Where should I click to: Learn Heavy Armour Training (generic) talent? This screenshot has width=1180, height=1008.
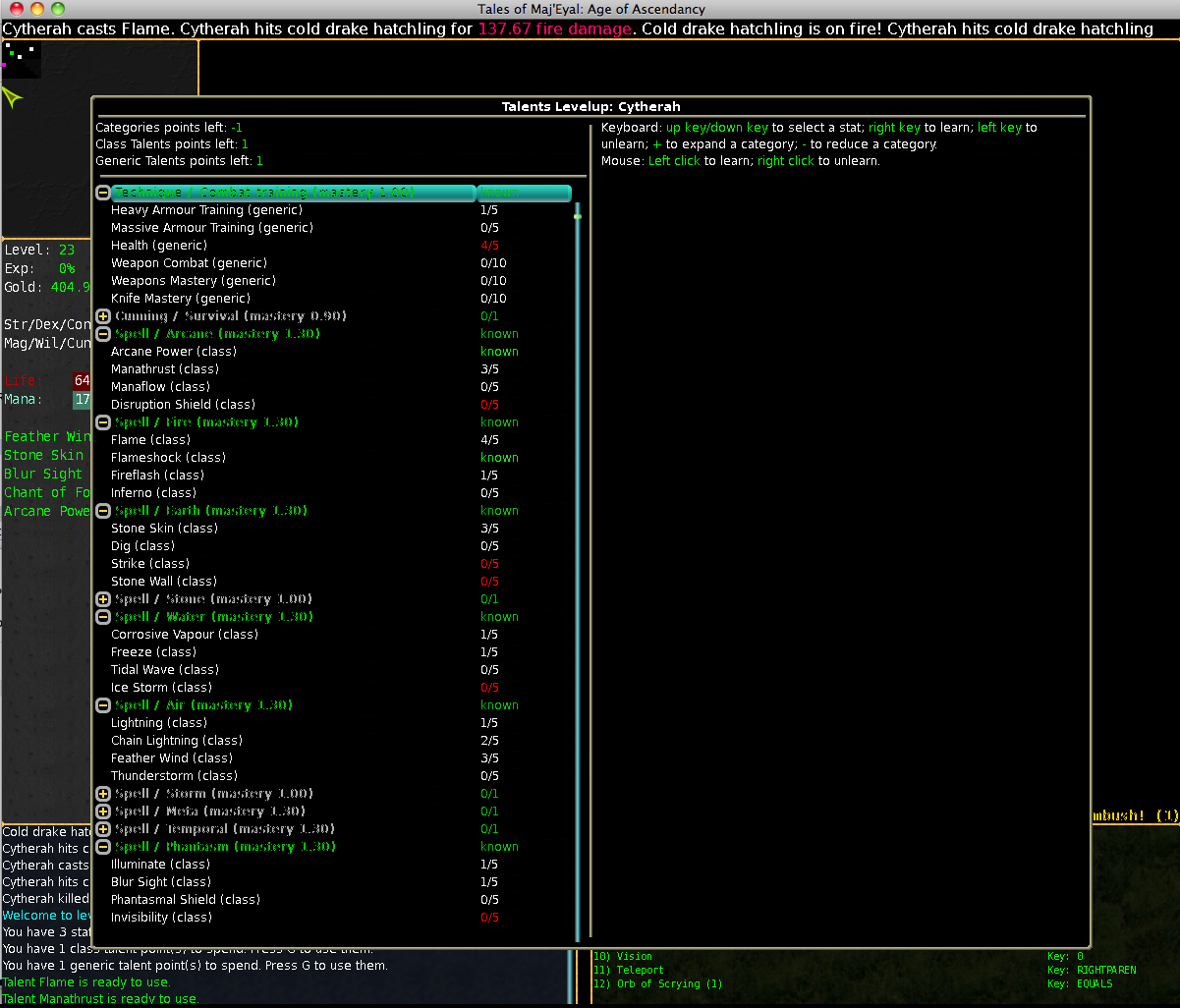(x=341, y=210)
